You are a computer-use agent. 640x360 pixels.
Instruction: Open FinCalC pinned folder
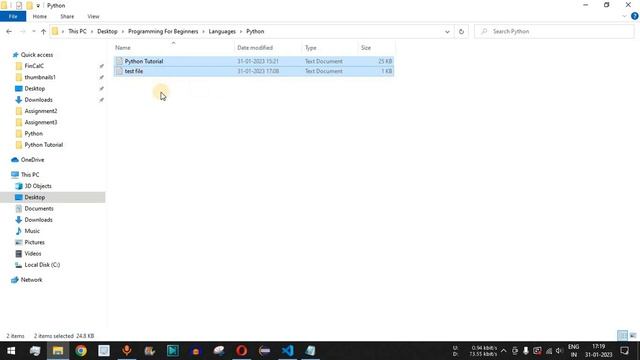click(x=34, y=66)
